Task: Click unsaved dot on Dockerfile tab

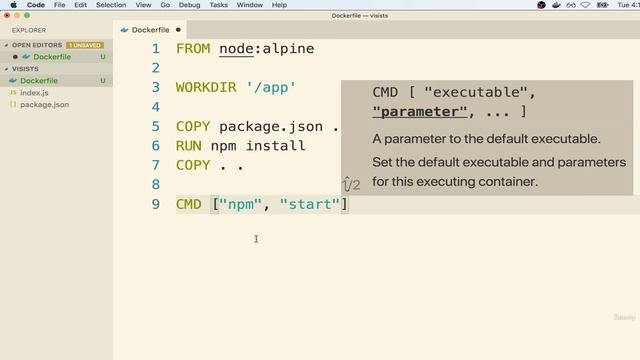Action: click(x=178, y=30)
